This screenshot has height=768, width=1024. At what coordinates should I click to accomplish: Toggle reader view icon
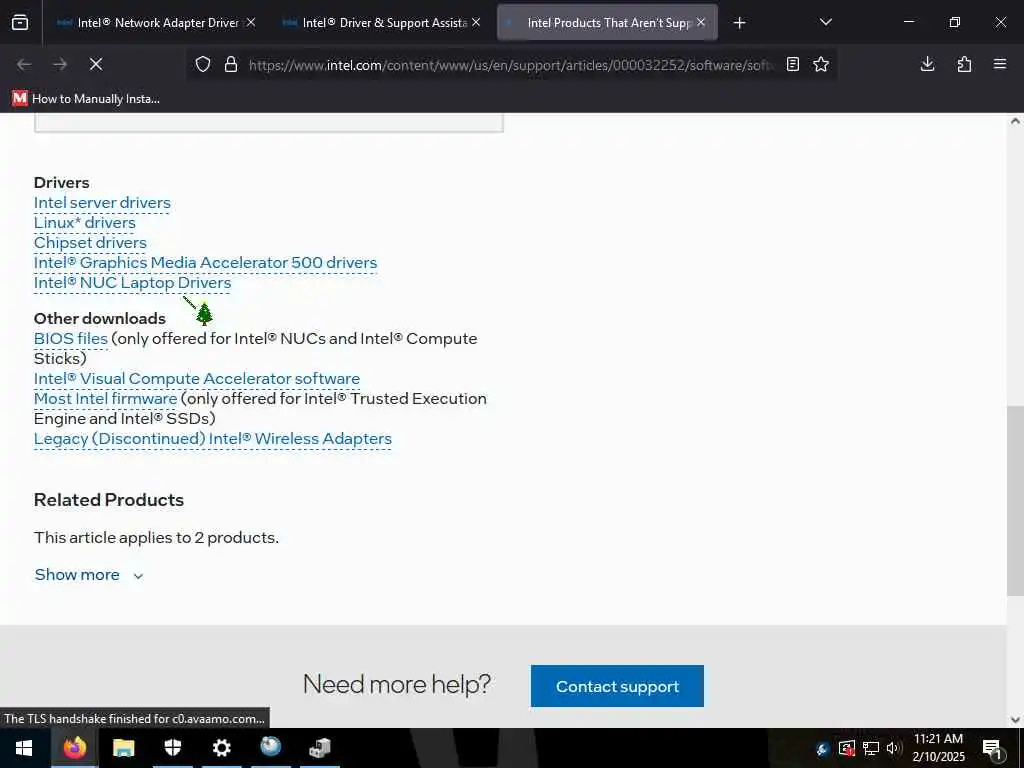(793, 64)
